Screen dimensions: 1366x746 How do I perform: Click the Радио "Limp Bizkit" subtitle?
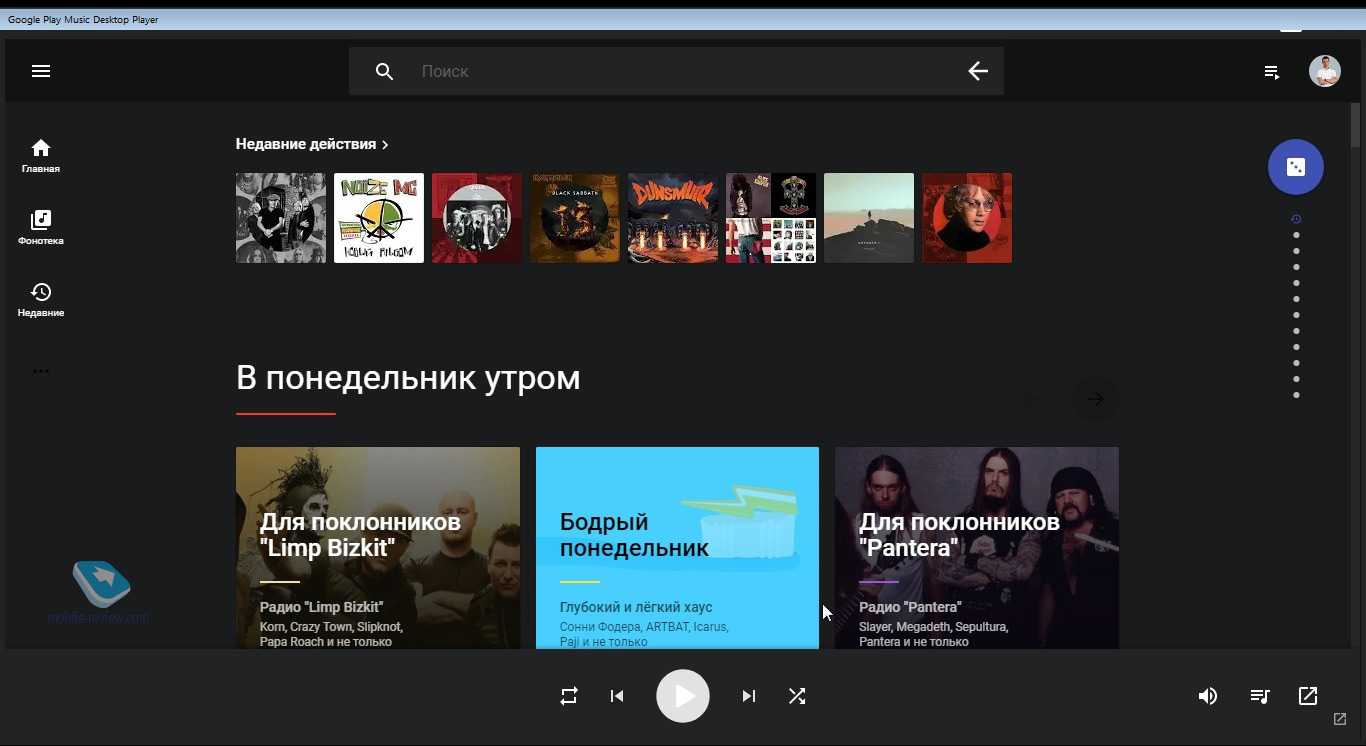coord(322,607)
